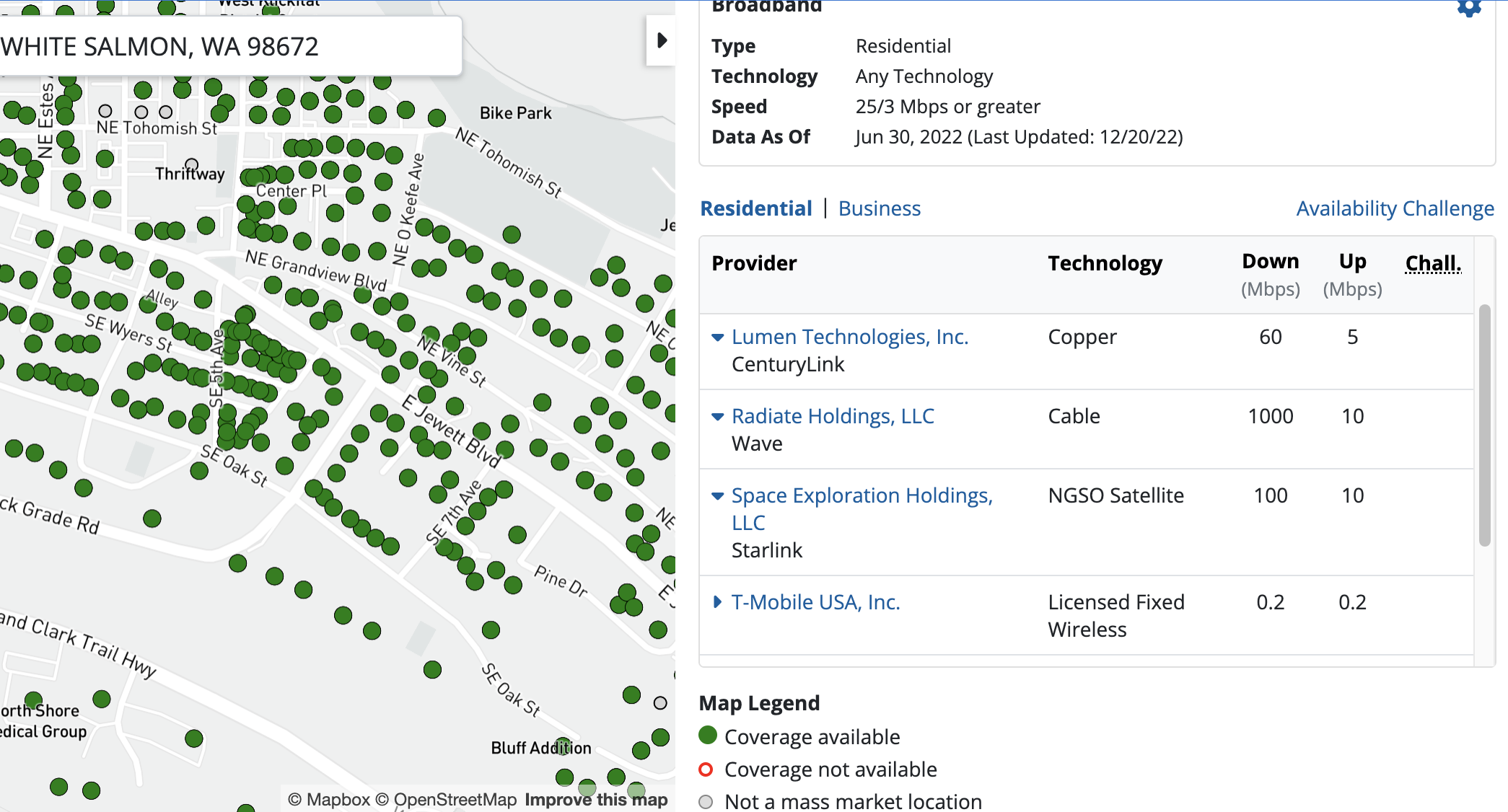The width and height of the screenshot is (1508, 812).
Task: Switch to Residential tab
Action: pos(756,208)
